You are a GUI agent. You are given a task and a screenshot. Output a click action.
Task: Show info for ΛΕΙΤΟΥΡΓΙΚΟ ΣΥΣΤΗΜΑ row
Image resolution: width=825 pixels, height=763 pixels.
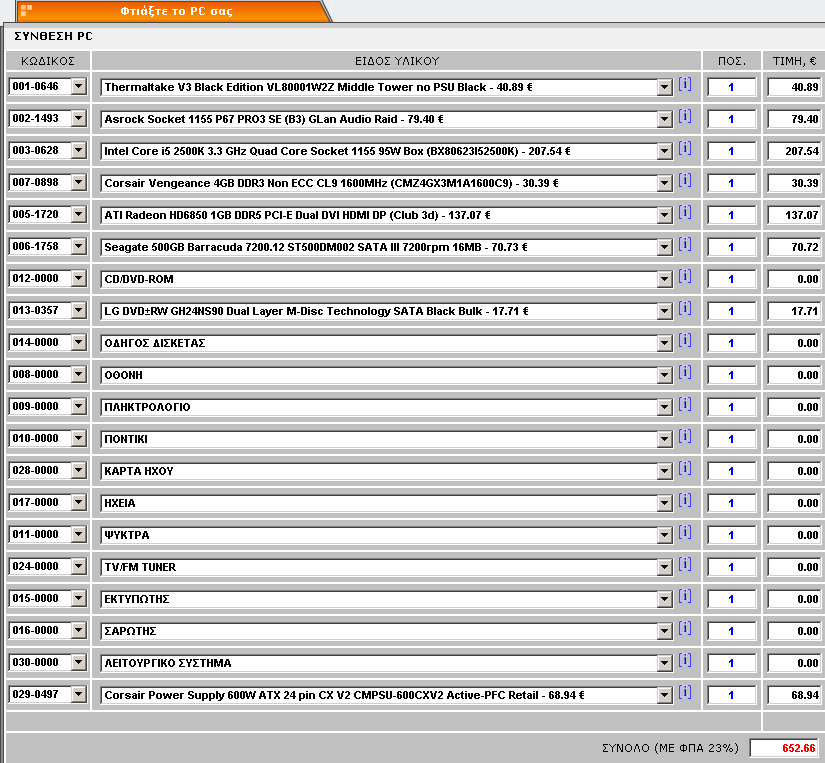coord(685,660)
